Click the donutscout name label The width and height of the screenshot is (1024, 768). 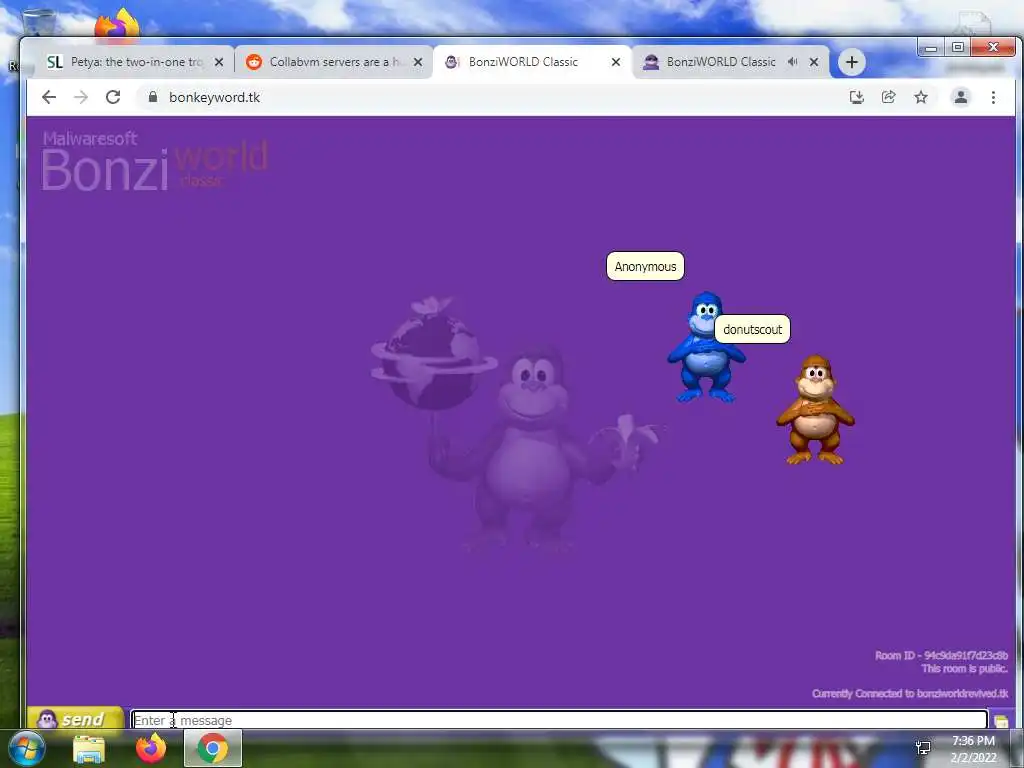point(752,329)
